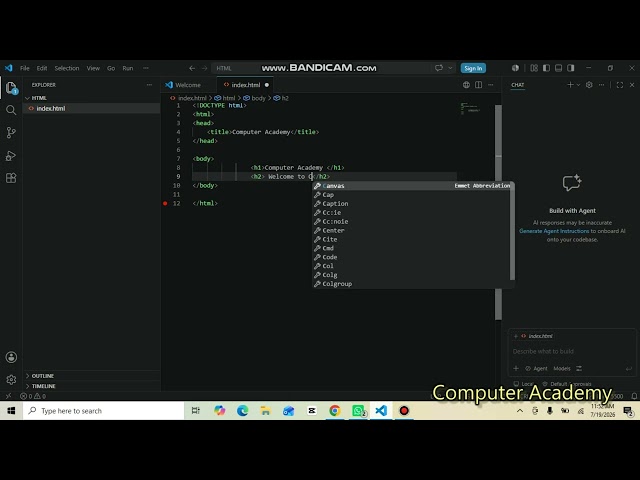Toggle the Secondary Side Bar

[x=571, y=68]
